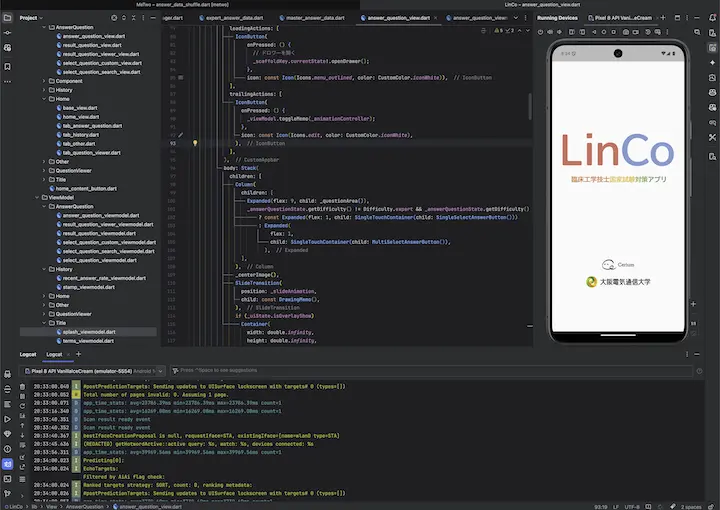Image resolution: width=720 pixels, height=510 pixels.
Task: Click emulator zoom-in plus button
Action: (x=693, y=304)
